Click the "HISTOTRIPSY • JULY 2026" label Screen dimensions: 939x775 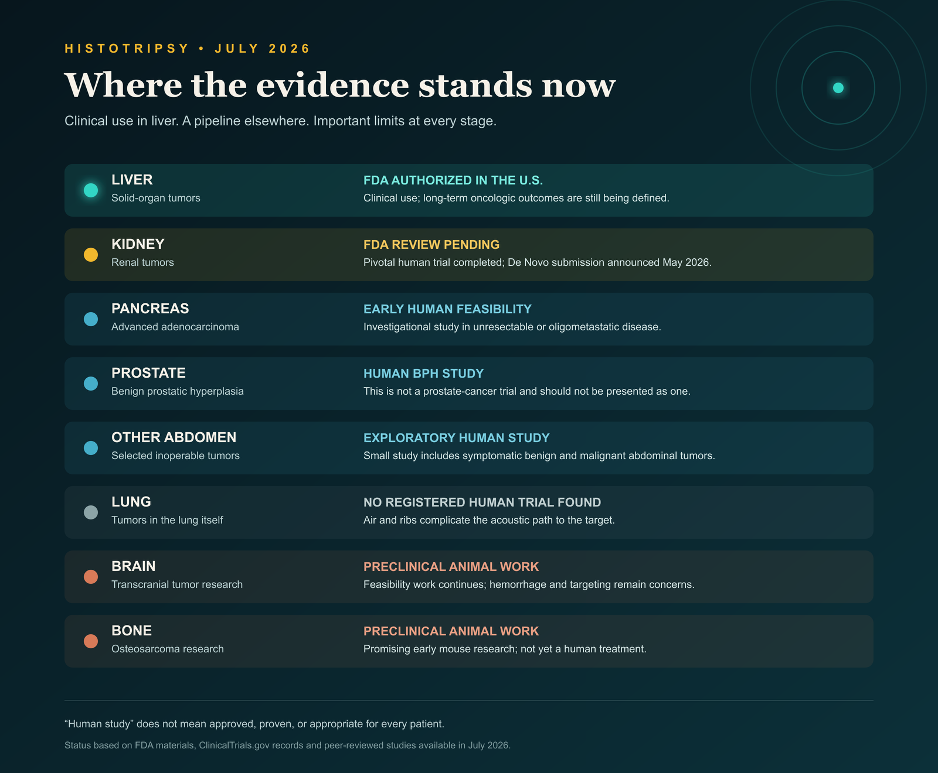click(x=187, y=49)
